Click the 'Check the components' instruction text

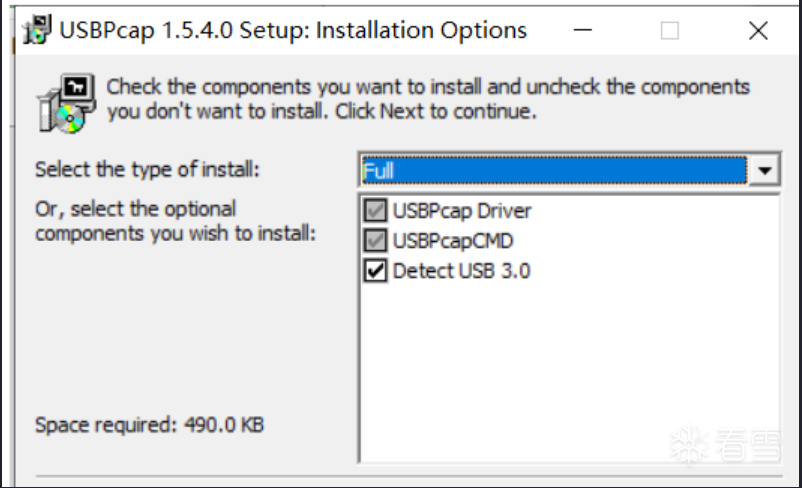[428, 99]
